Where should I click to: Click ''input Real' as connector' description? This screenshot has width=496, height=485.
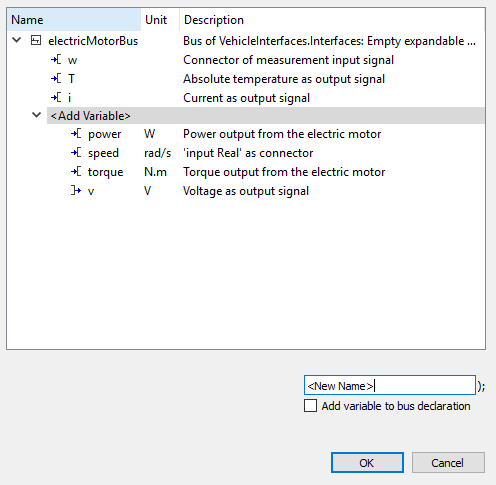pyautogui.click(x=248, y=153)
